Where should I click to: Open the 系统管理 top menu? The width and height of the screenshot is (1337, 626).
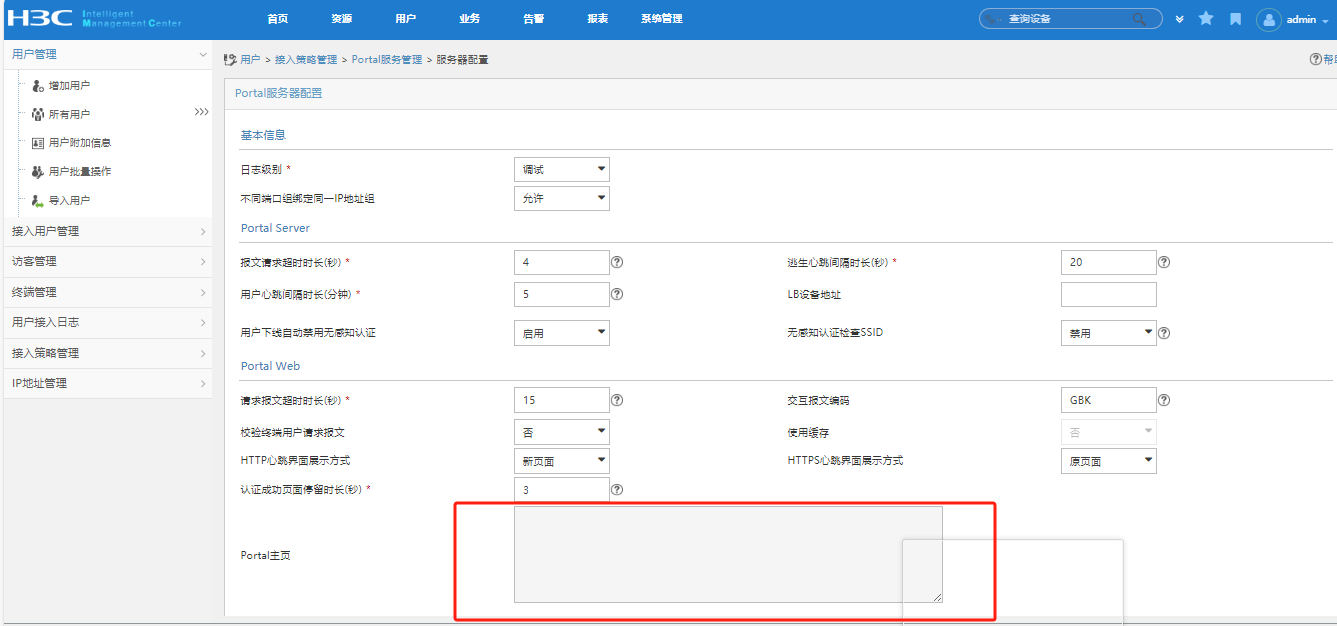(662, 19)
